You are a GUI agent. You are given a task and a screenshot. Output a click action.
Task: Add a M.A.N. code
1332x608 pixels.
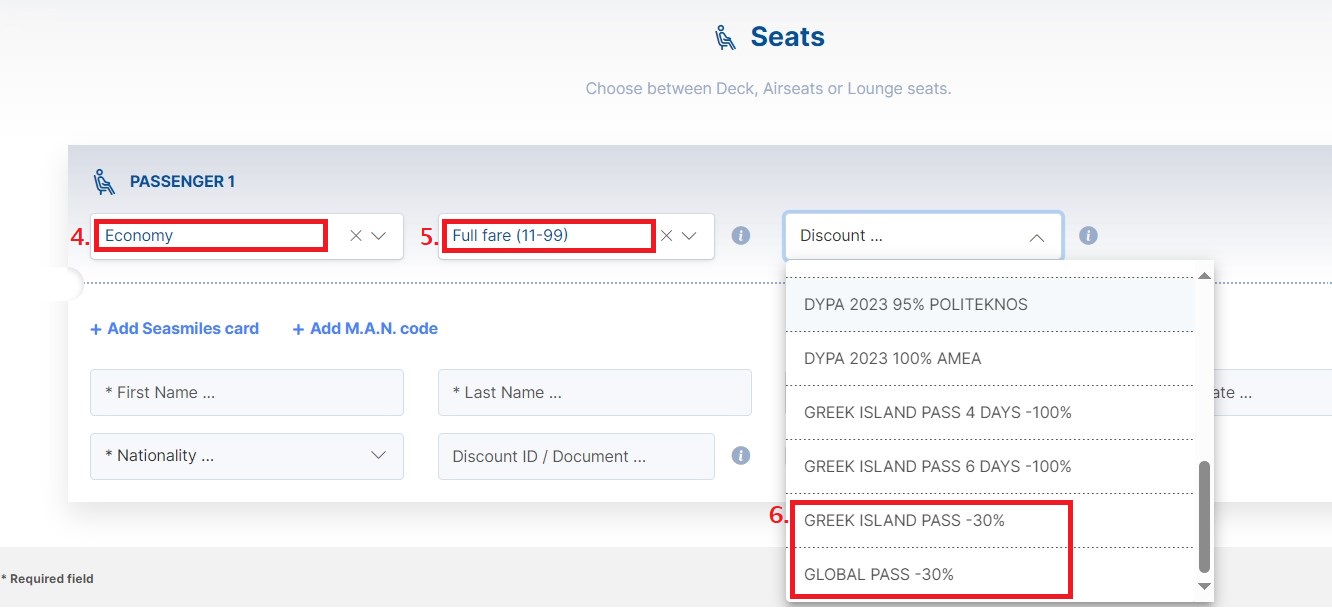365,328
